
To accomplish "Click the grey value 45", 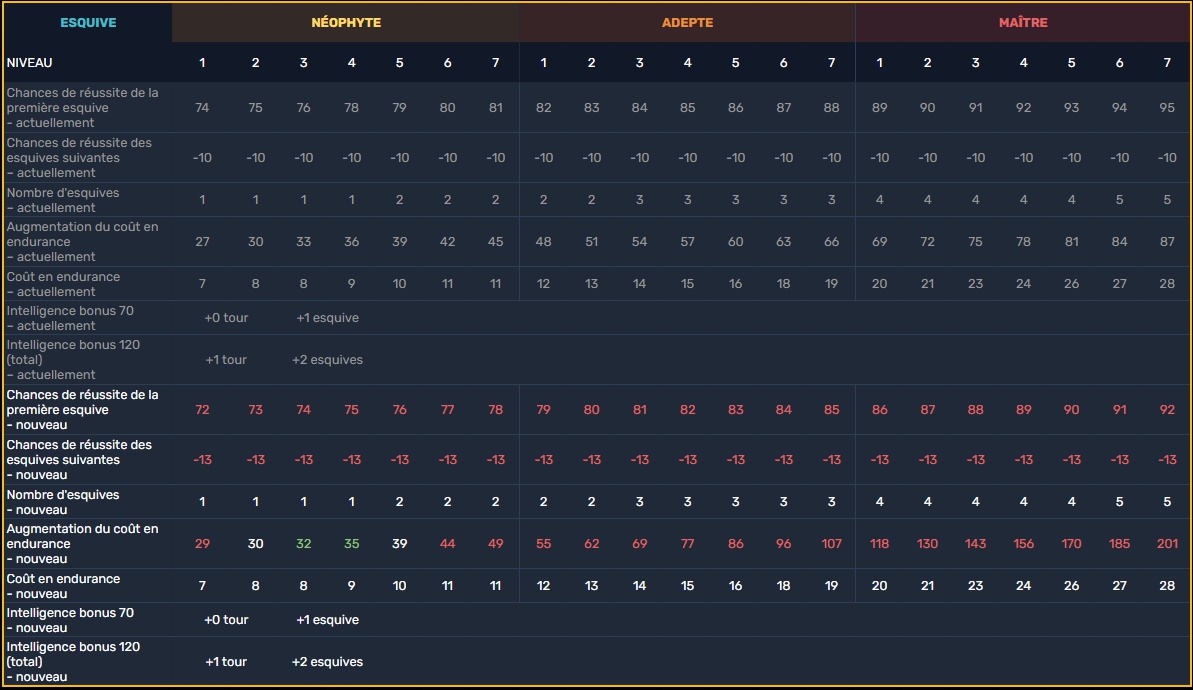I will [495, 242].
